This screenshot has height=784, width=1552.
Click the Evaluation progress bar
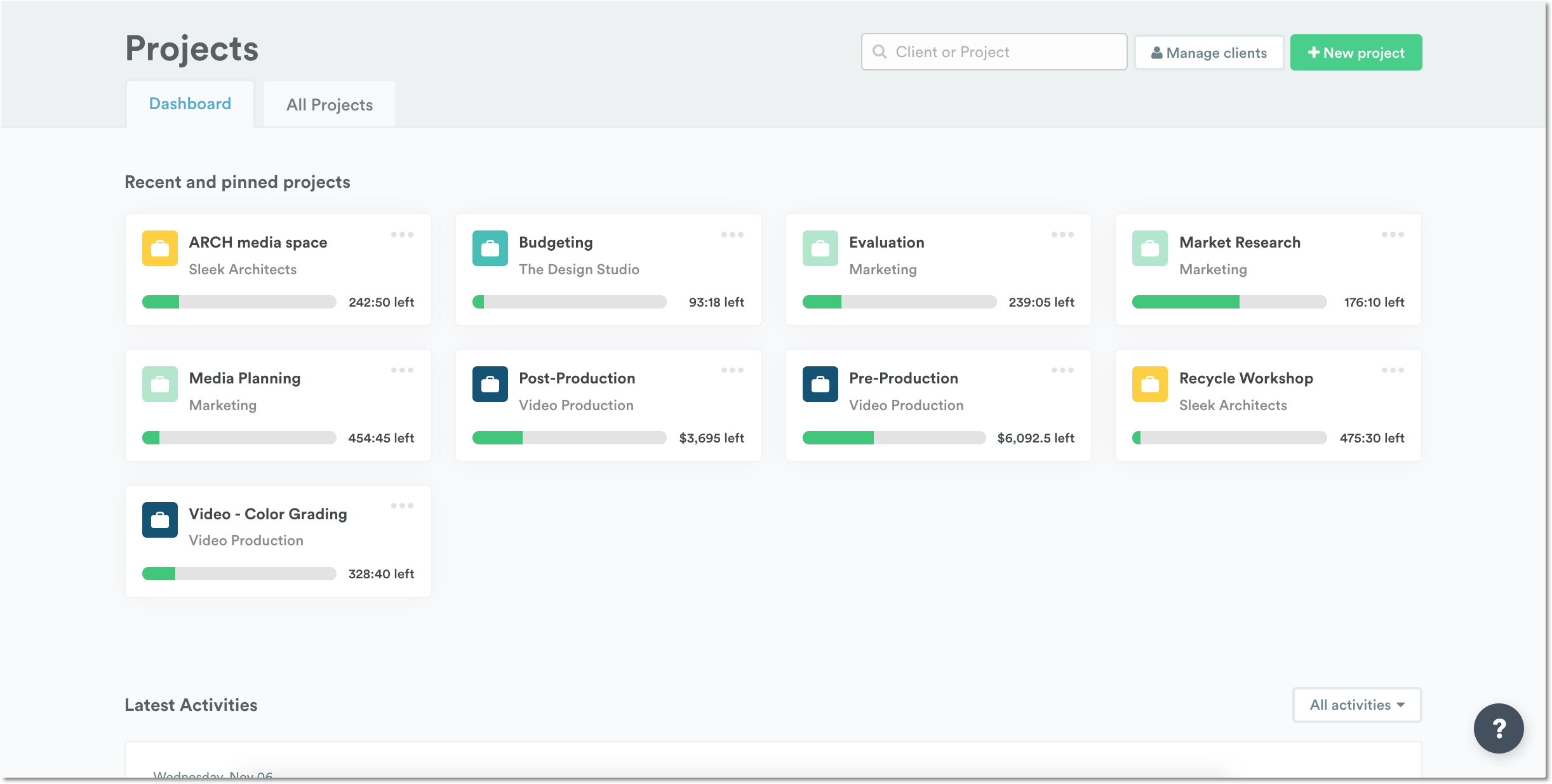[x=899, y=302]
